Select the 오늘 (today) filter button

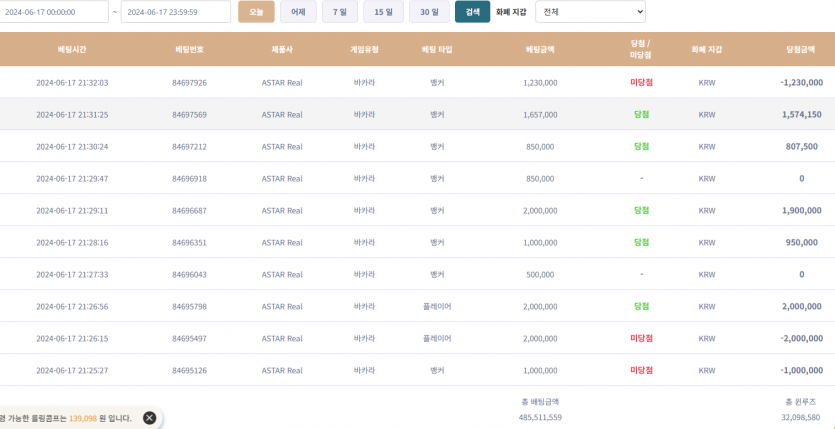tap(256, 12)
